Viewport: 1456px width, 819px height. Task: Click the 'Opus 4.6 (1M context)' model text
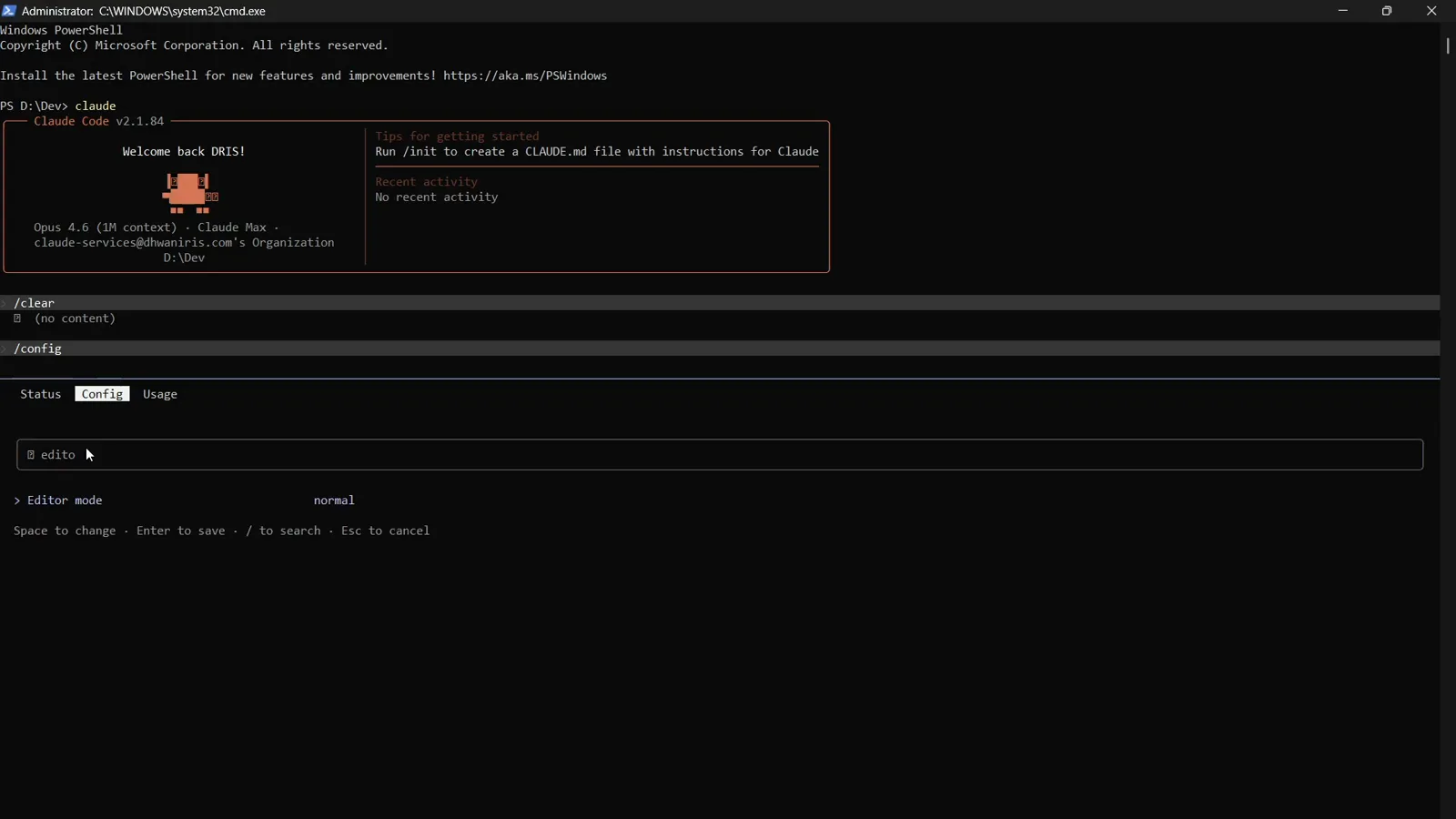106,227
